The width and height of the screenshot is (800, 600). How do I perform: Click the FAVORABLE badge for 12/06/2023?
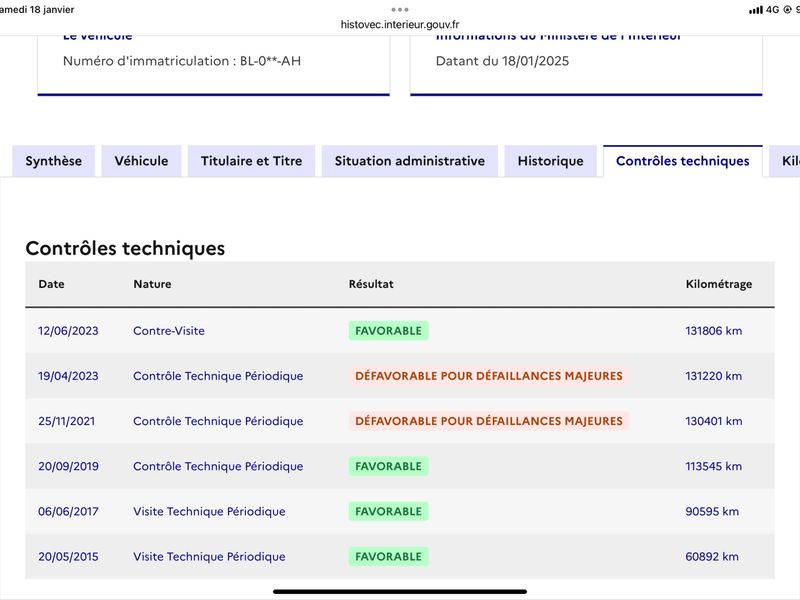pos(388,331)
